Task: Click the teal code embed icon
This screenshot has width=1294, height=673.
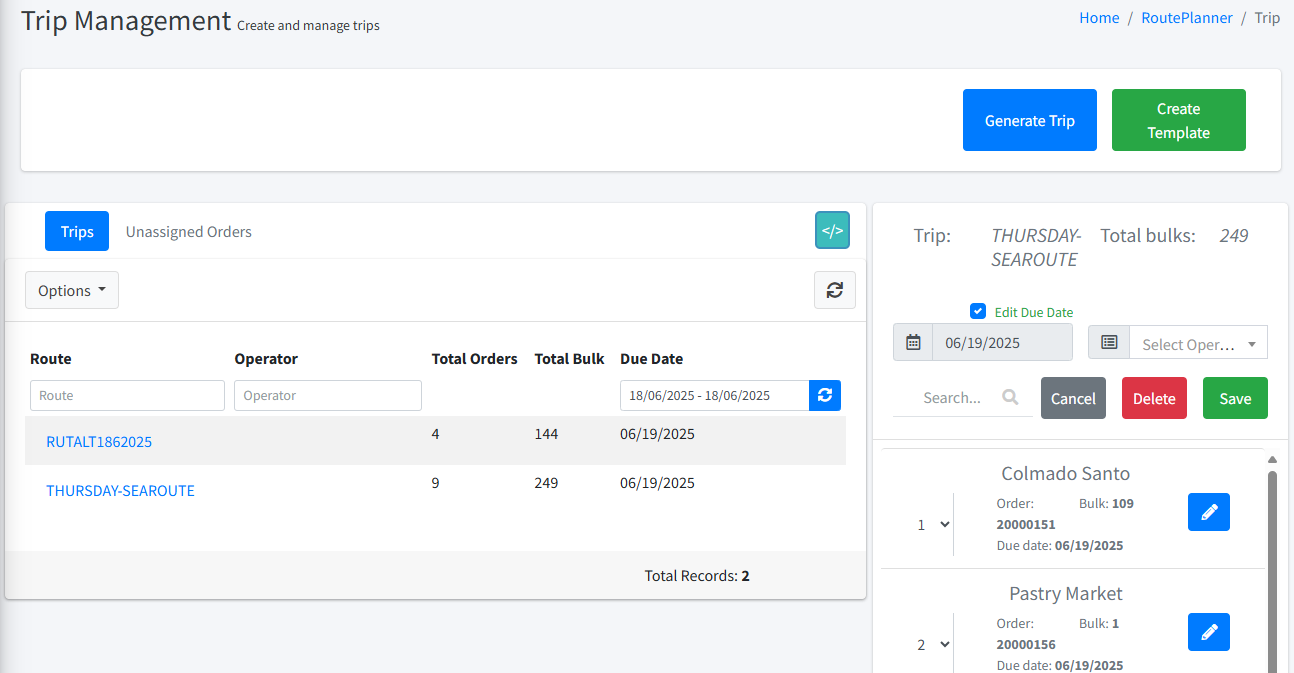Action: point(832,230)
